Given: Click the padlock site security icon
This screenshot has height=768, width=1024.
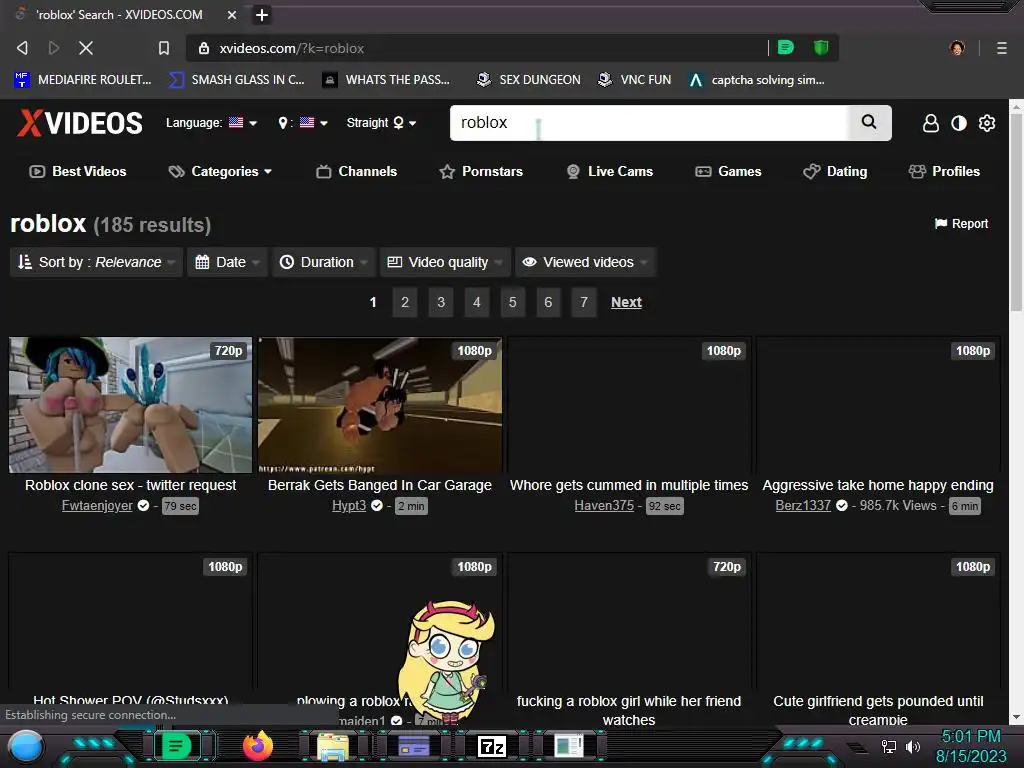Looking at the screenshot, I should tap(204, 48).
